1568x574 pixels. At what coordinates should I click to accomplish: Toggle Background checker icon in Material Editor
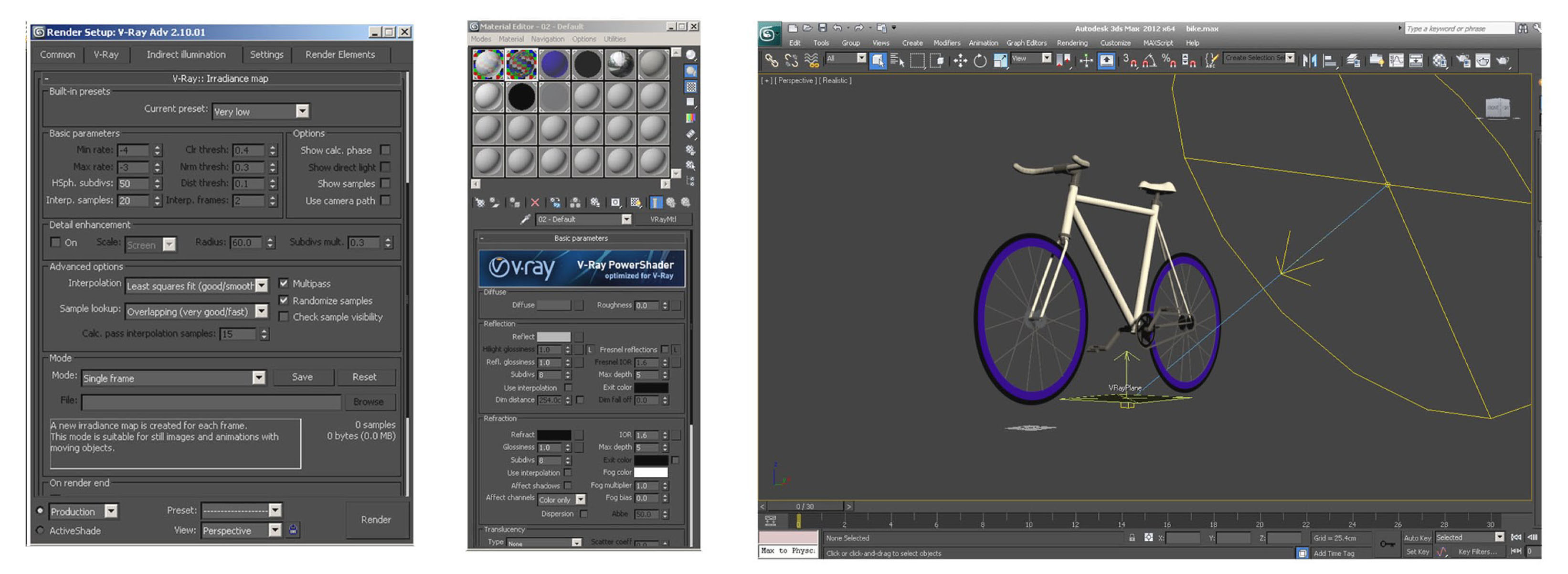tap(691, 87)
